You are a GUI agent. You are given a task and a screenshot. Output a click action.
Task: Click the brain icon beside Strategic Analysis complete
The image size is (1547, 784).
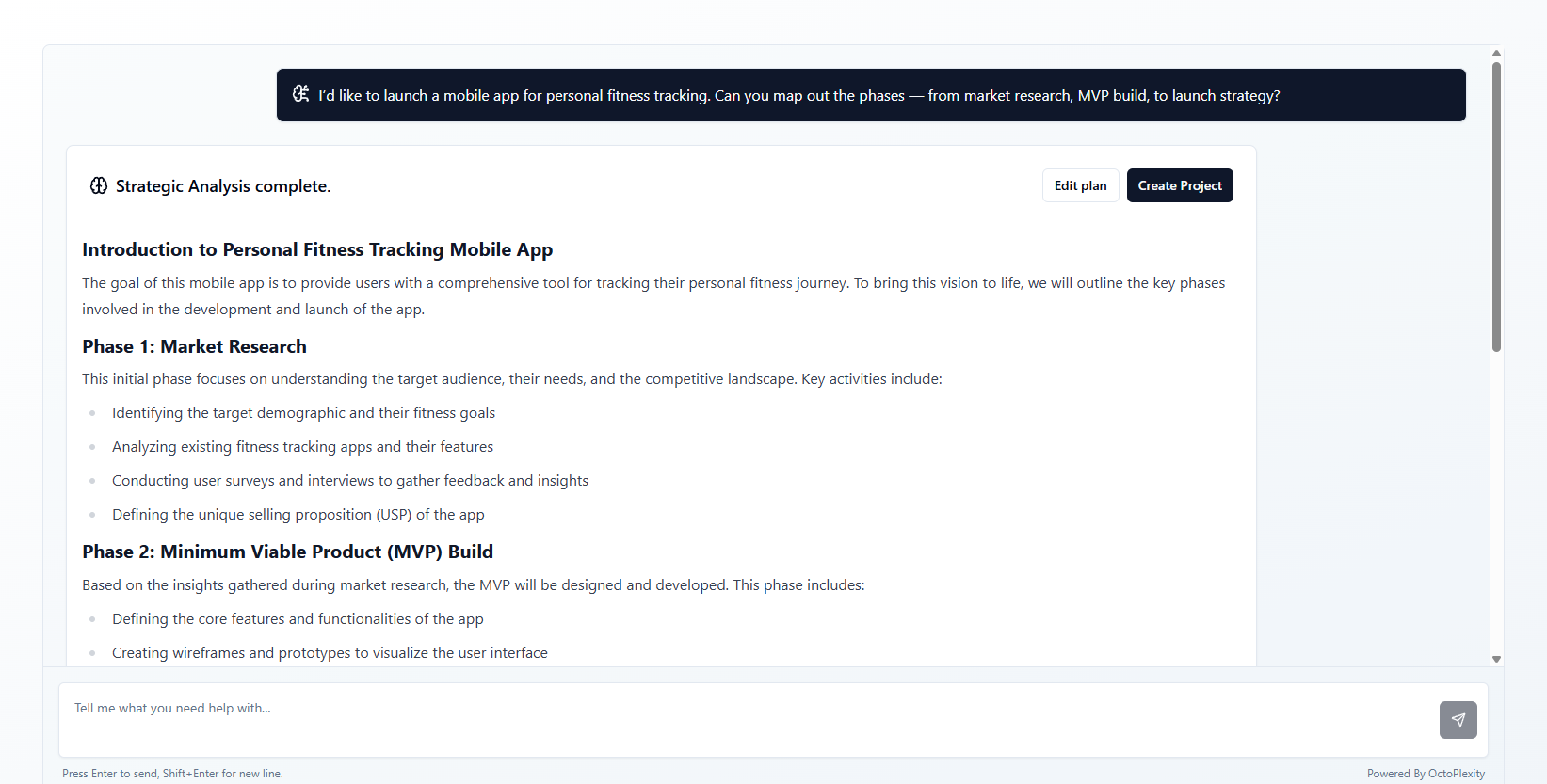[x=99, y=185]
